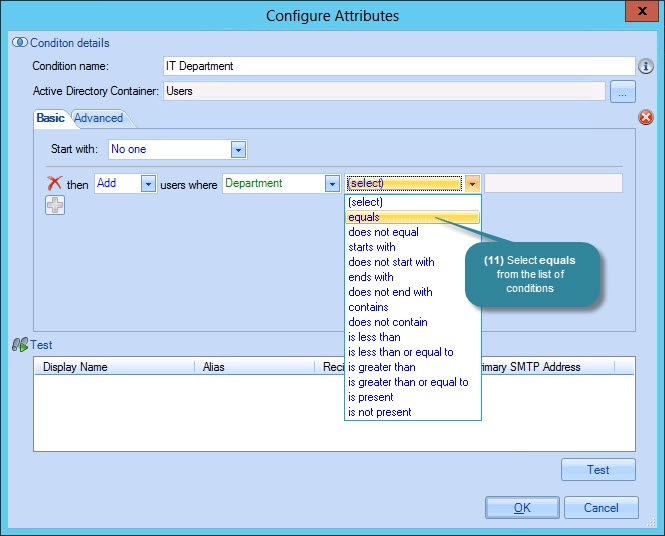
Task: Select the (select) option in list
Action: click(x=413, y=202)
